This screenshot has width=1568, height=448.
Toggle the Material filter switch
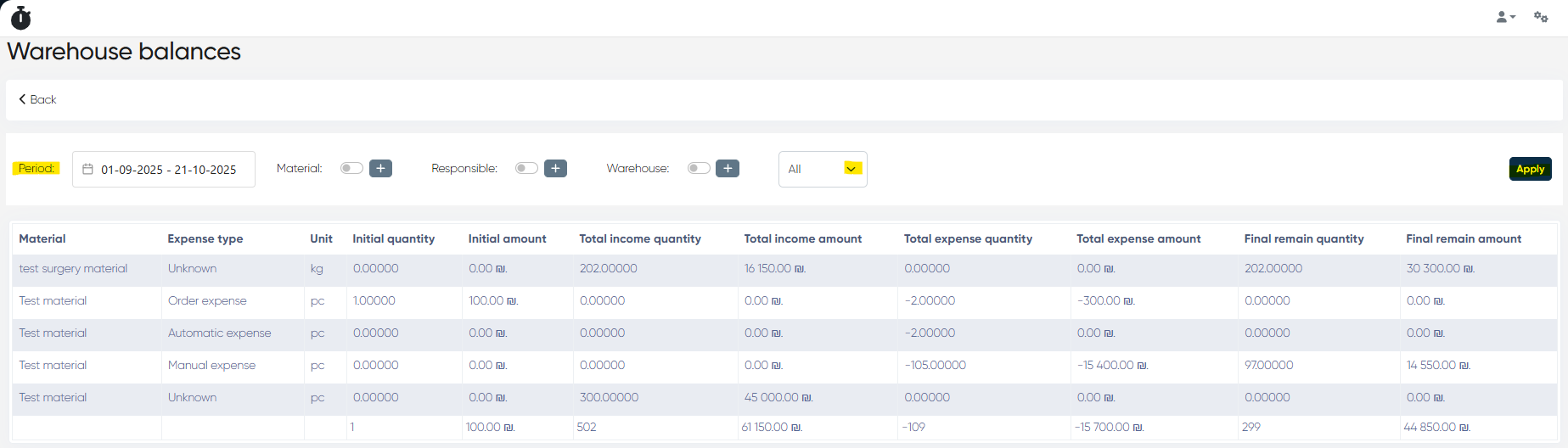pos(351,168)
